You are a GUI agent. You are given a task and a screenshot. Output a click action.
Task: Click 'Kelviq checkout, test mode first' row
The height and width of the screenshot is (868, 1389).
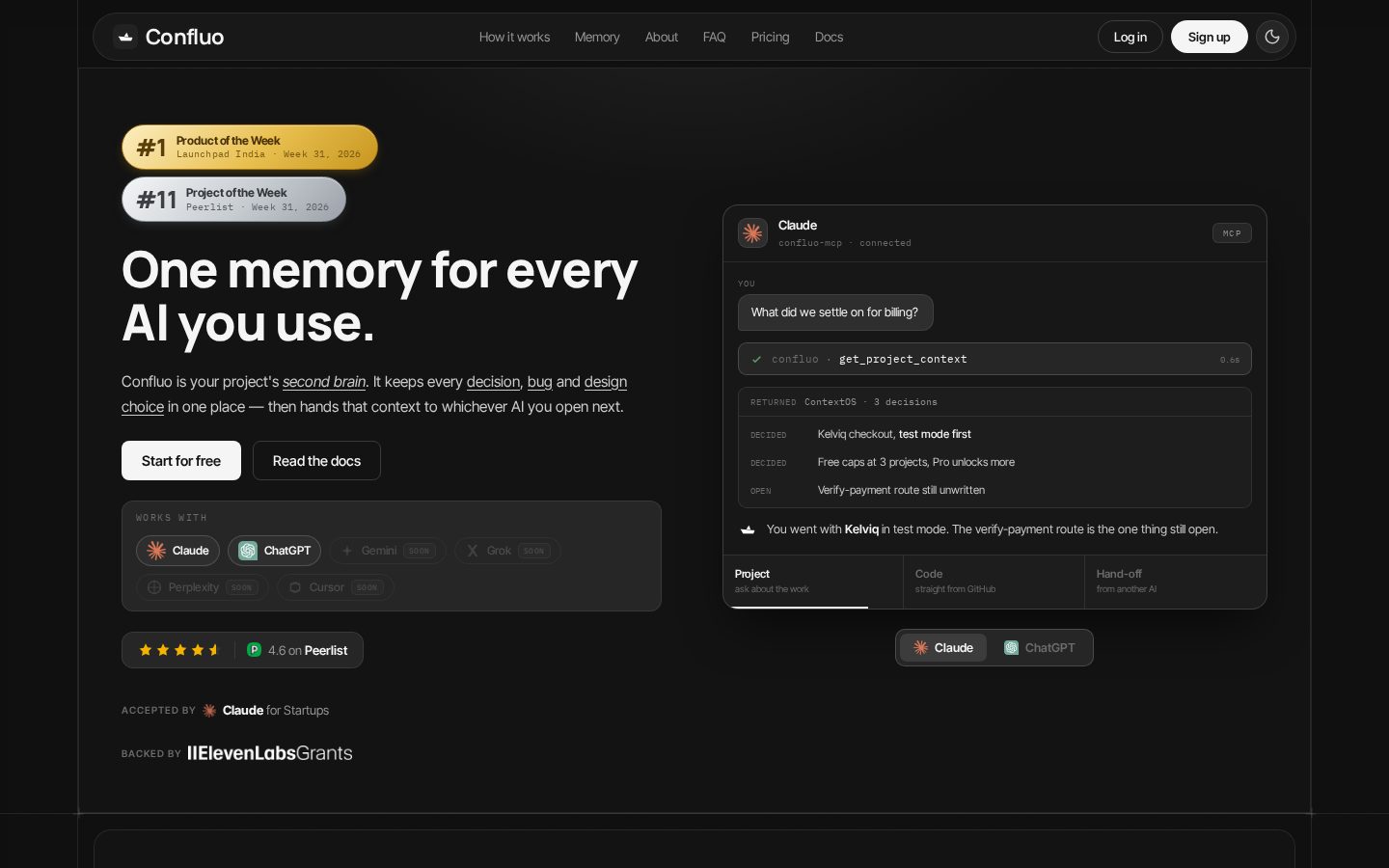point(994,434)
